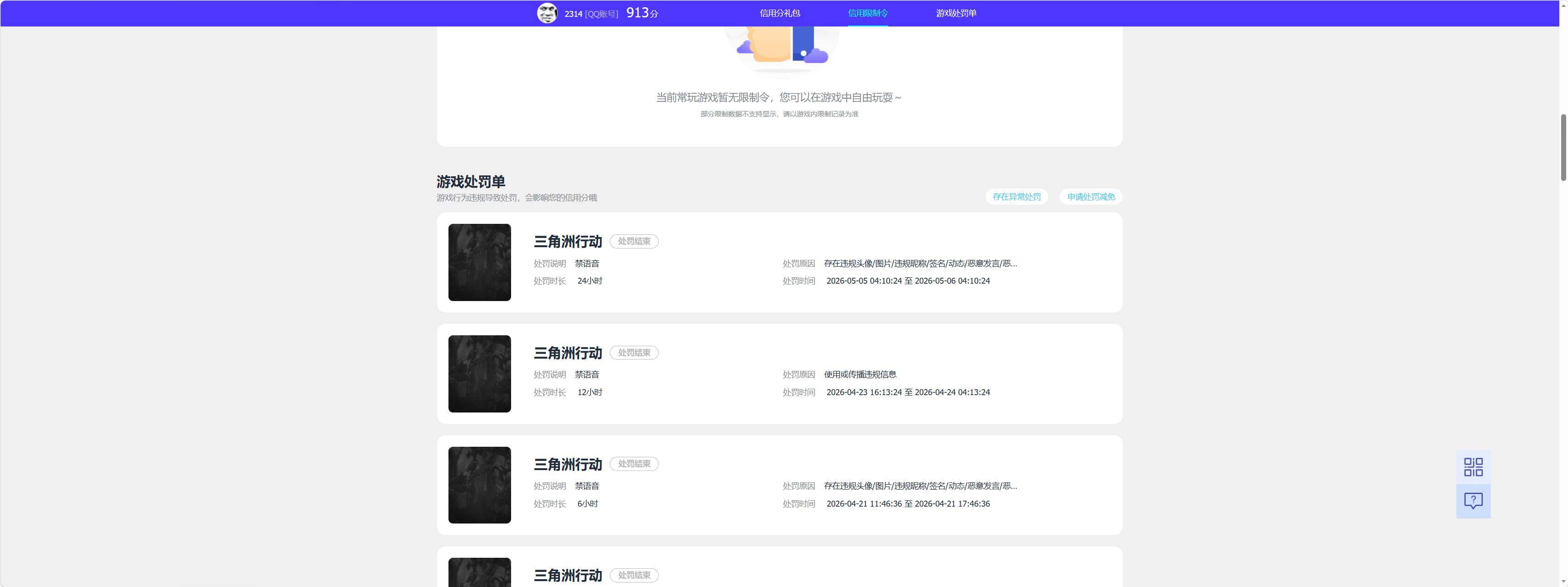Click the 处罚结束 badge on the 12小时 penalty

point(634,353)
